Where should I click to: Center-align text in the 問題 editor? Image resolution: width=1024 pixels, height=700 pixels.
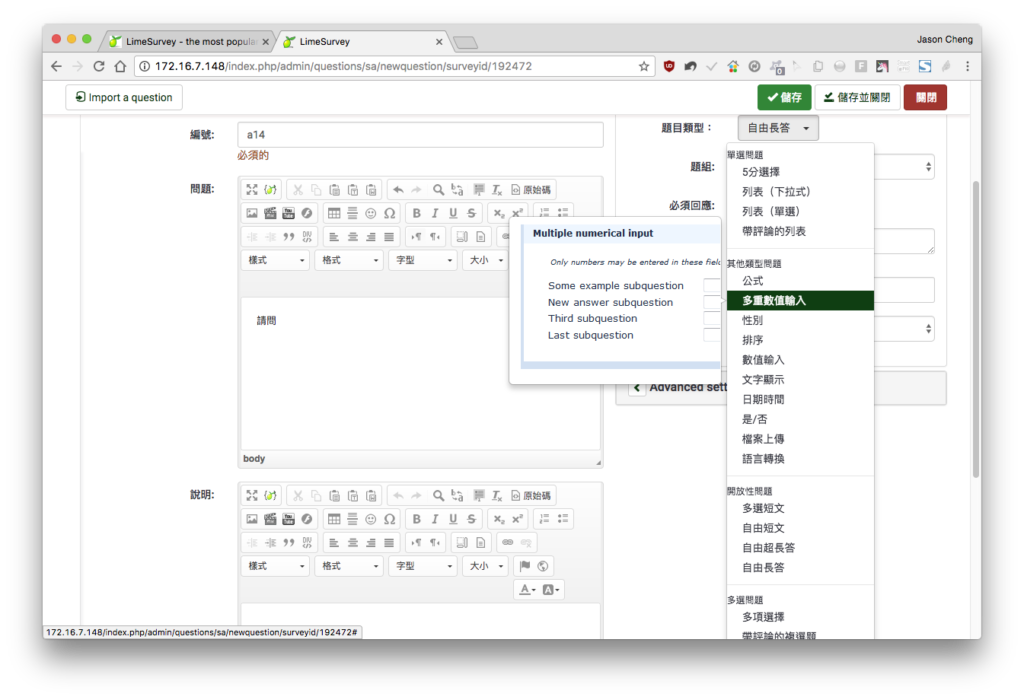(353, 237)
